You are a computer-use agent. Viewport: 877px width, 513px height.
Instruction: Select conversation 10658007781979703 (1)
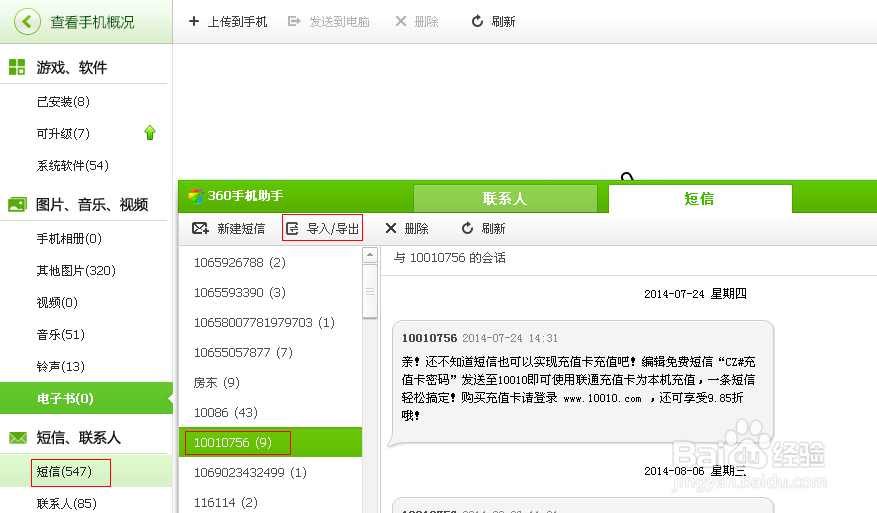tap(270, 323)
